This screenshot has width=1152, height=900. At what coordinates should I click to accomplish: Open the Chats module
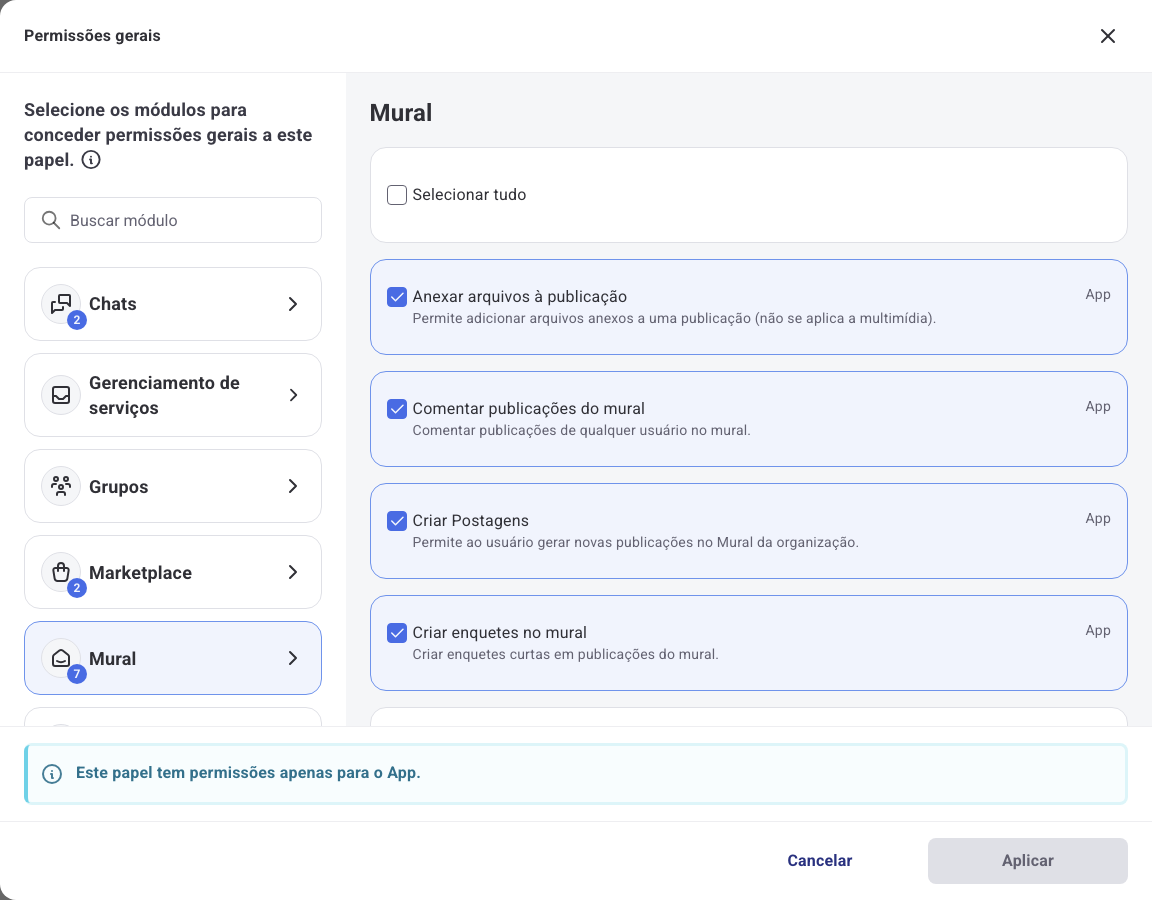(x=173, y=303)
